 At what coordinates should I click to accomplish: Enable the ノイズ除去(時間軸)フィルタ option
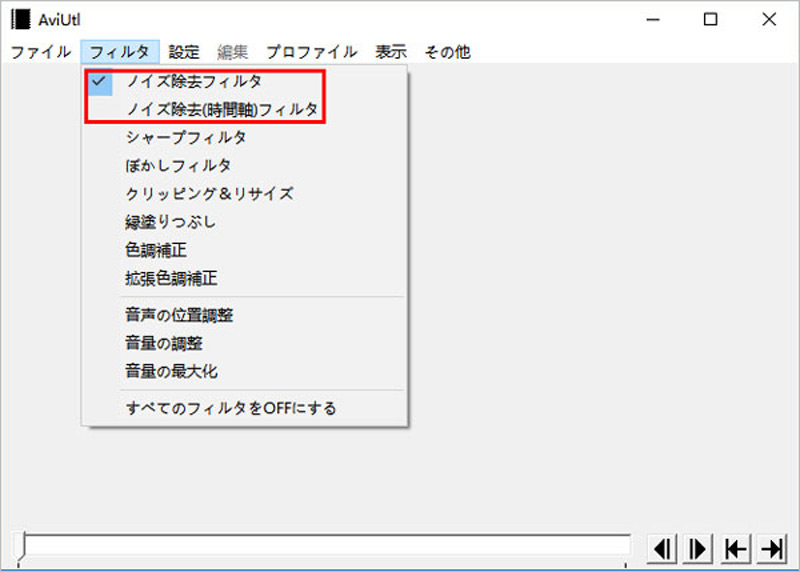point(222,110)
